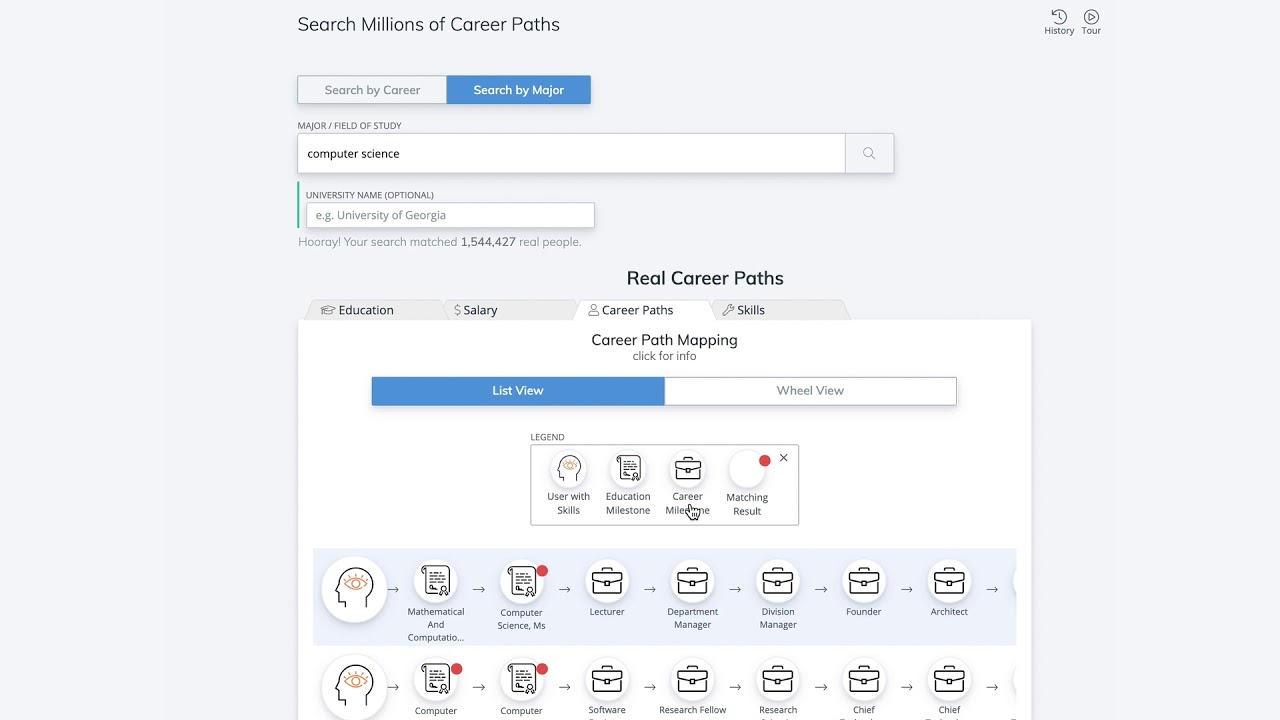Image resolution: width=1280 pixels, height=720 pixels.
Task: Switch to the Salary tab
Action: point(480,310)
